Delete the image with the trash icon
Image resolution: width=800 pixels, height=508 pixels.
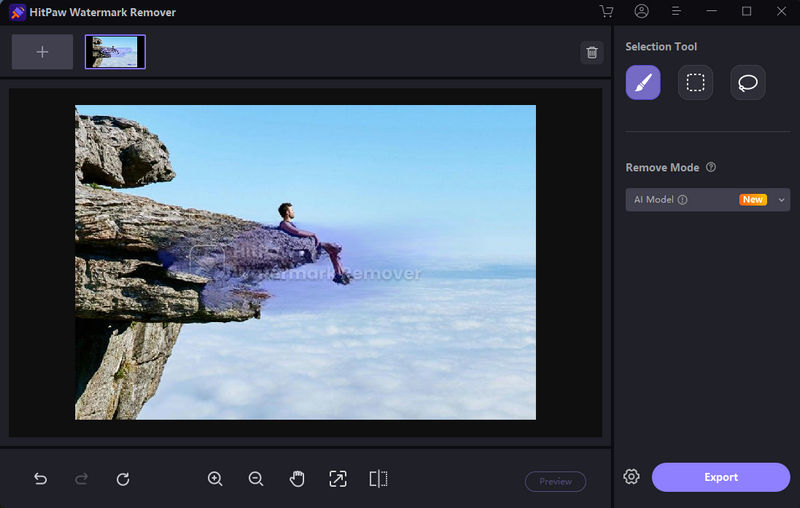pos(592,53)
